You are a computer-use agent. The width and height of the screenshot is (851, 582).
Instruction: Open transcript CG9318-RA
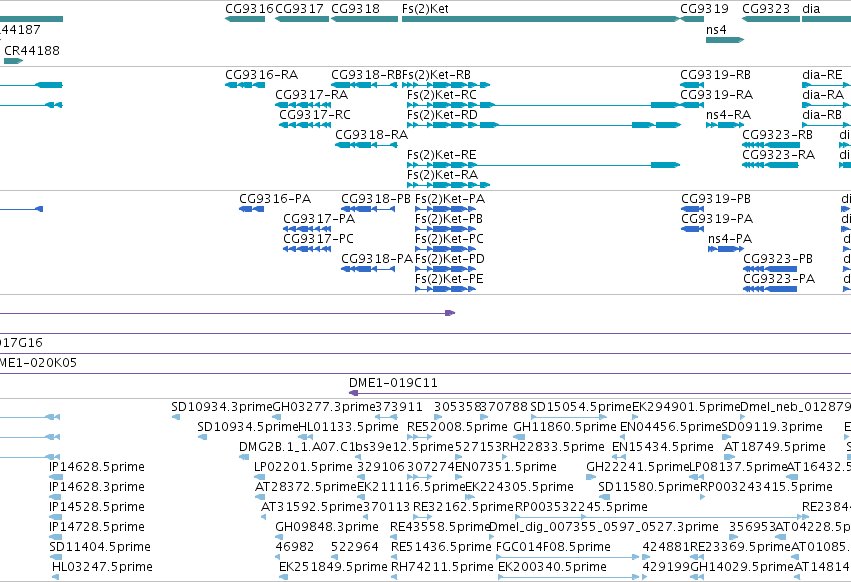click(x=371, y=135)
